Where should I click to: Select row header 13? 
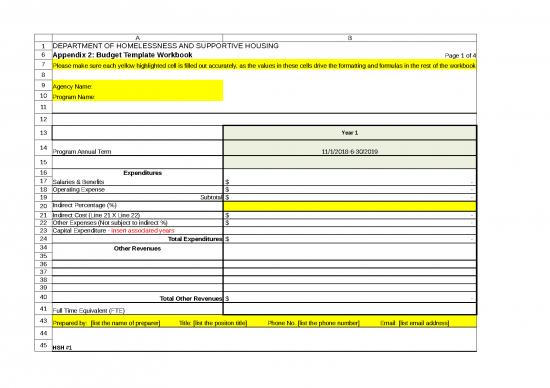pyautogui.click(x=43, y=133)
